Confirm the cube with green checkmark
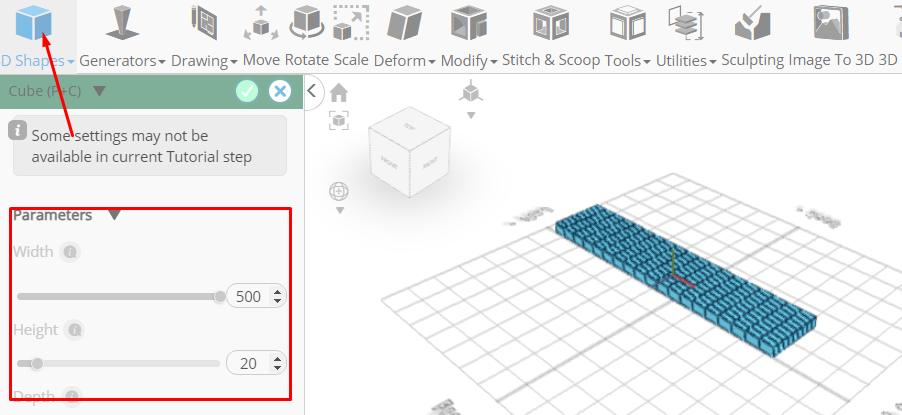The image size is (902, 415). (247, 91)
